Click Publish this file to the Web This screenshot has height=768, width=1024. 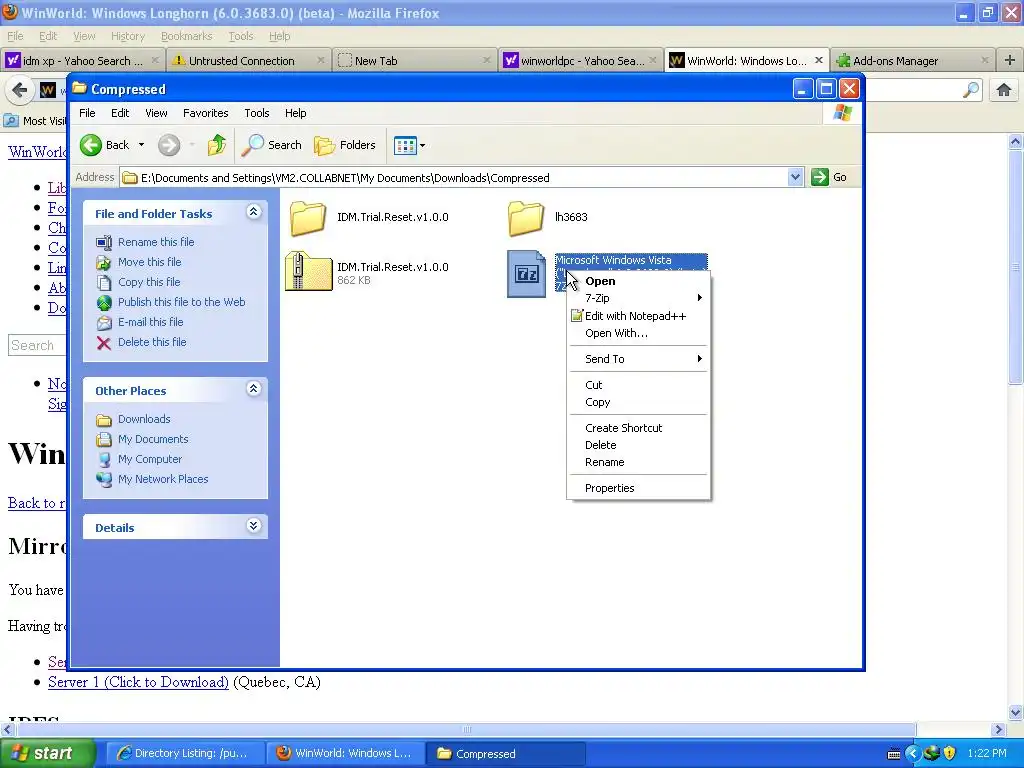182,302
